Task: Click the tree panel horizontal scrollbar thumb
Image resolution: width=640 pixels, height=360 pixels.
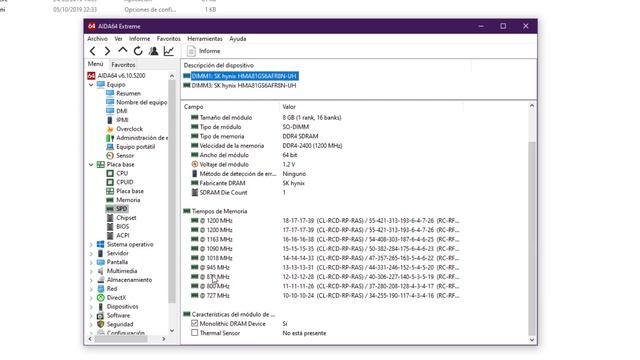Action: tap(121, 339)
